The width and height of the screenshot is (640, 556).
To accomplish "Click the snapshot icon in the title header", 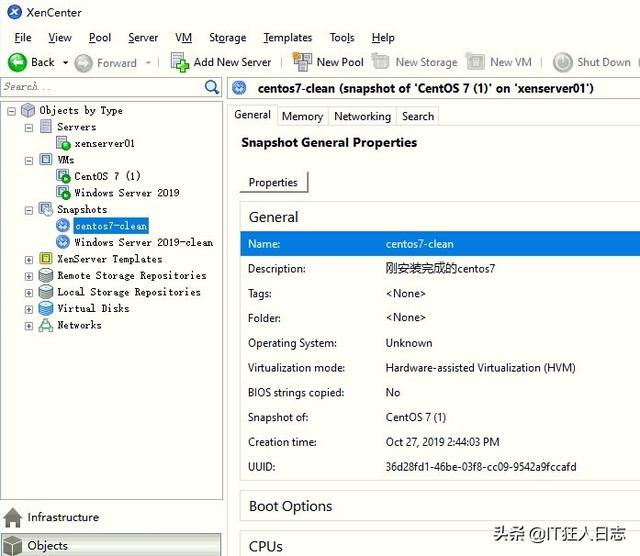I will coord(239,88).
